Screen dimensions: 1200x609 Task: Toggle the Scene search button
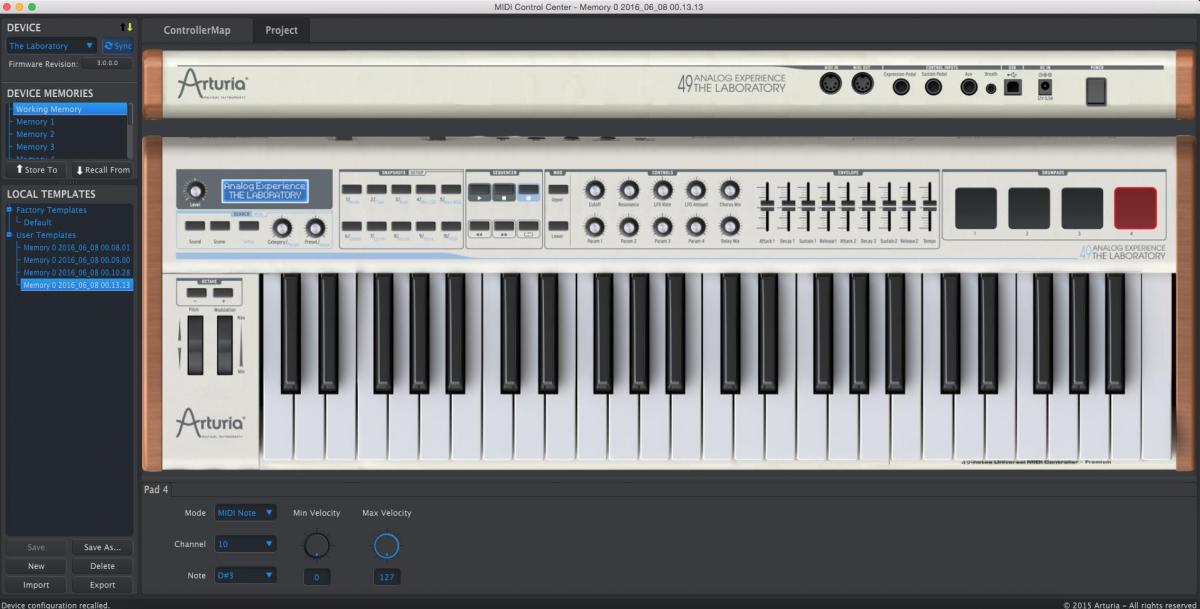221,226
